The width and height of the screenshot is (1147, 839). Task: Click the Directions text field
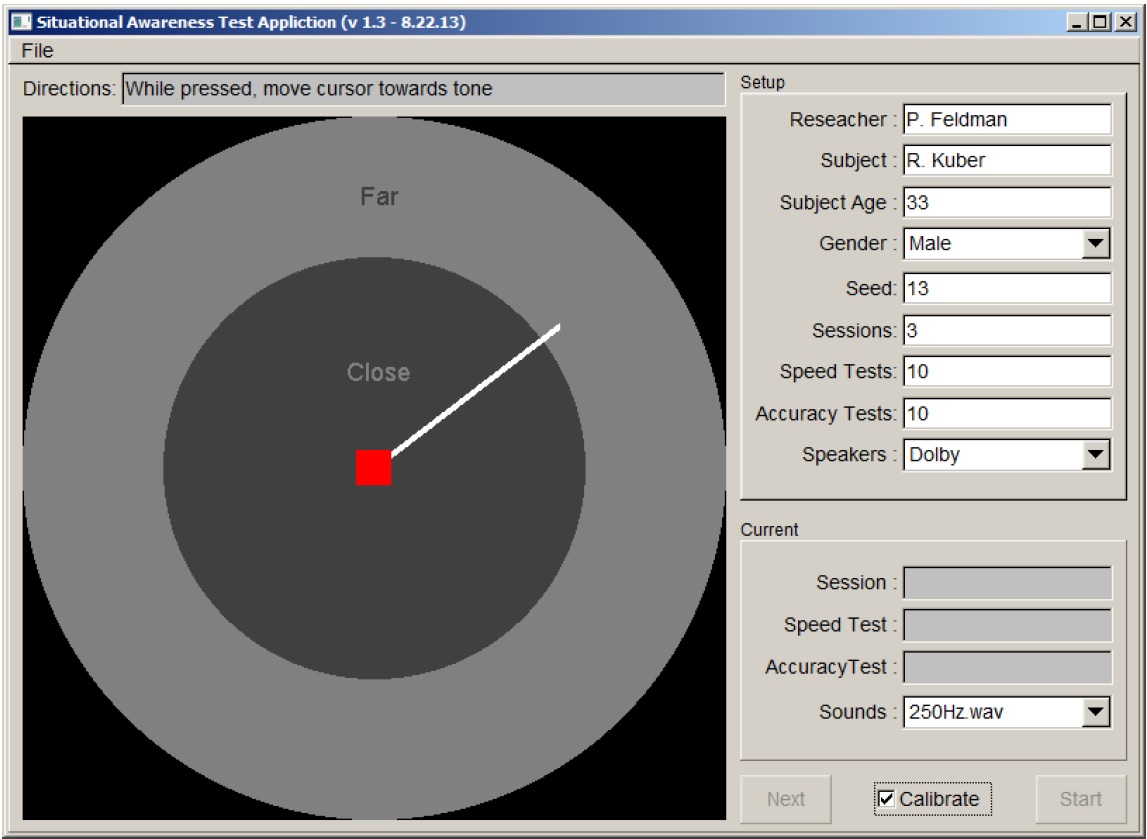424,89
